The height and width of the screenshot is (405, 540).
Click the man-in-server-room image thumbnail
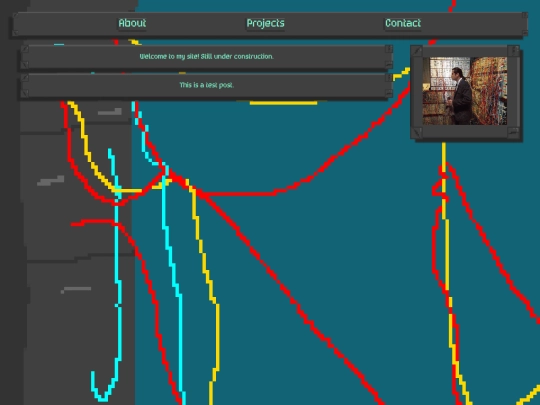(465, 91)
